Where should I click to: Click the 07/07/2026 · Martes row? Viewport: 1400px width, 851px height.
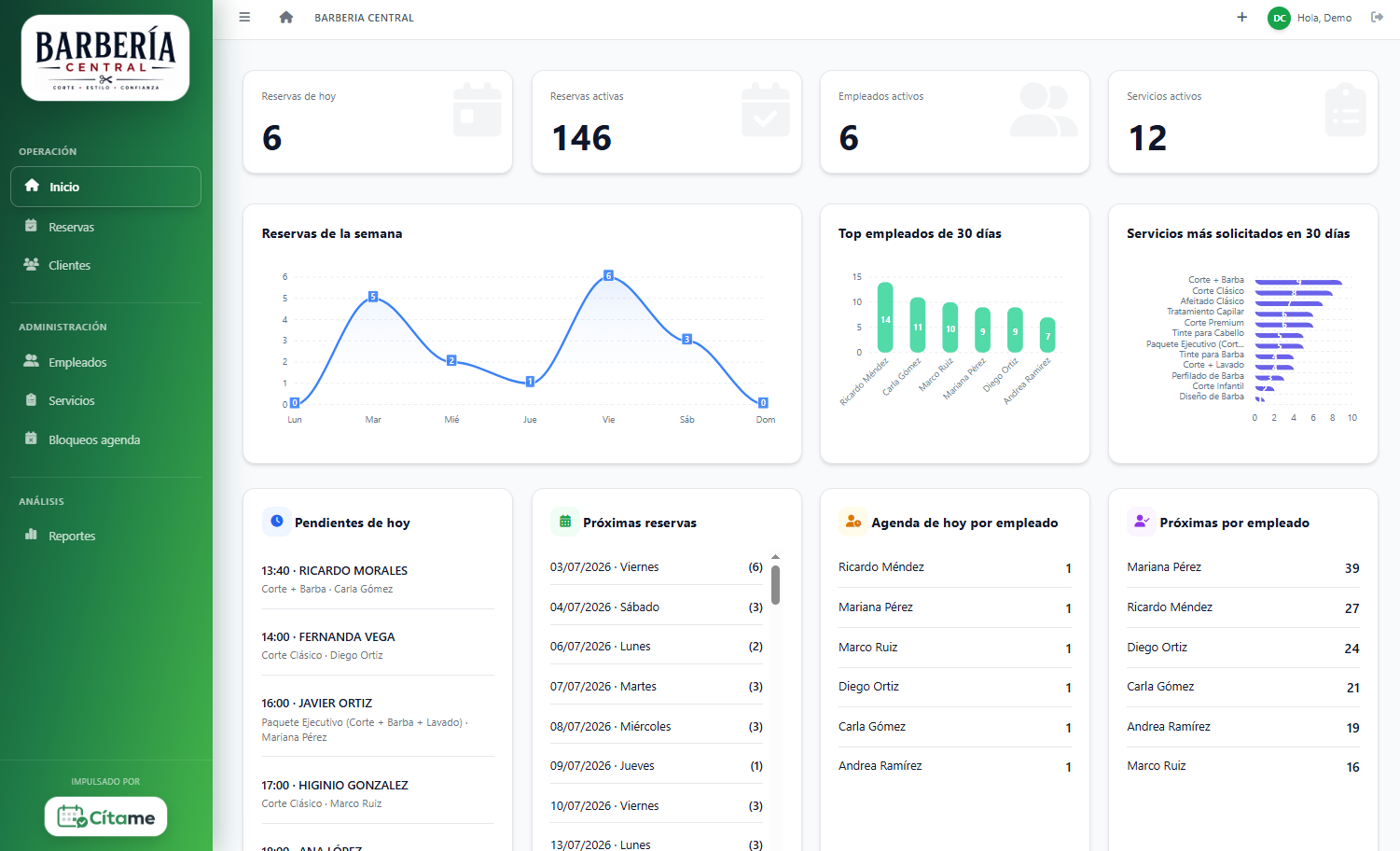[x=657, y=687]
